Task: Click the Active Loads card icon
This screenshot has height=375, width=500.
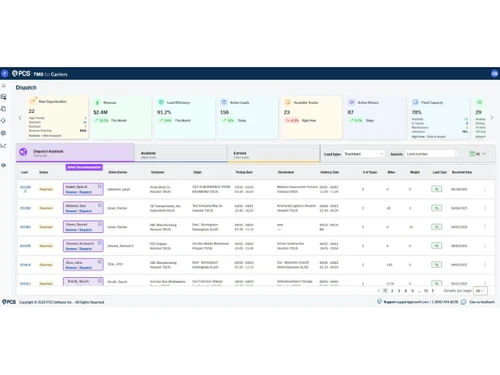Action: tap(224, 102)
